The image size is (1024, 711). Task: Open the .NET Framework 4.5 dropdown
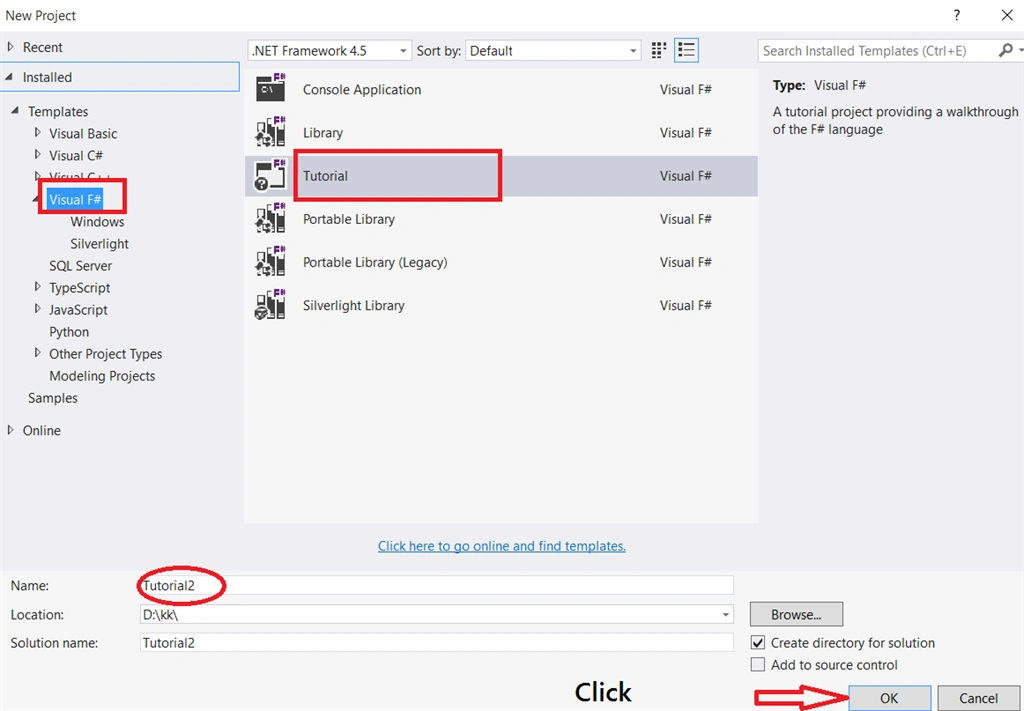[x=330, y=50]
